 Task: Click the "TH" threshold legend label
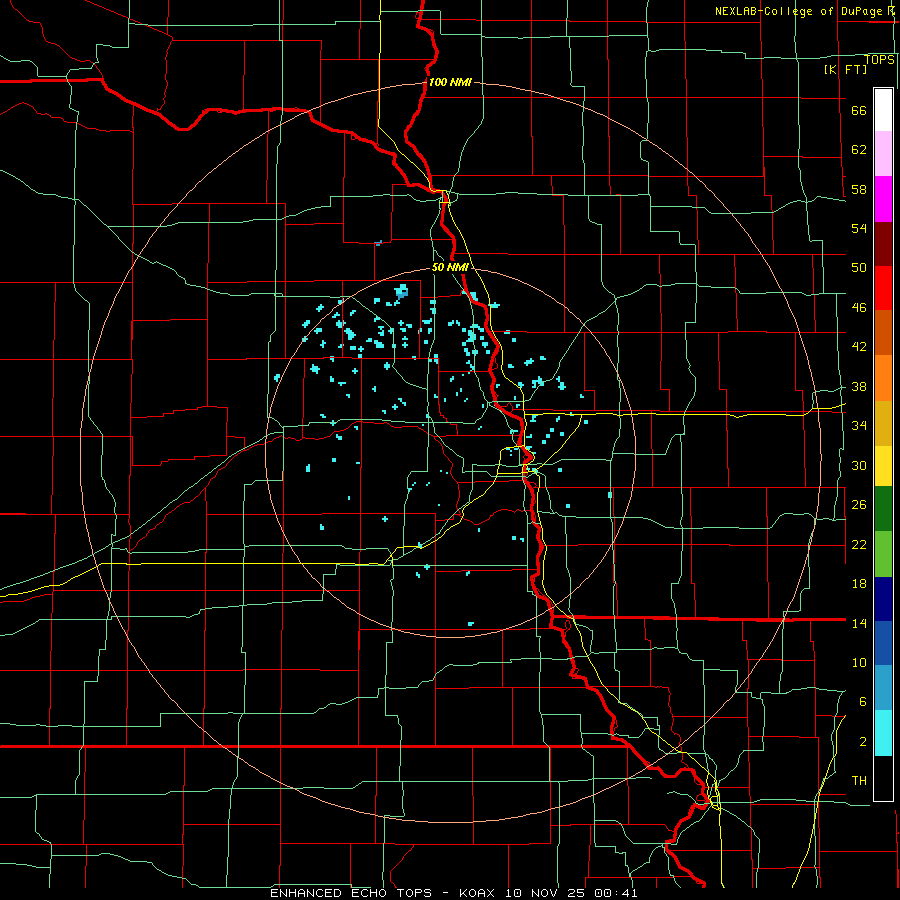click(859, 780)
